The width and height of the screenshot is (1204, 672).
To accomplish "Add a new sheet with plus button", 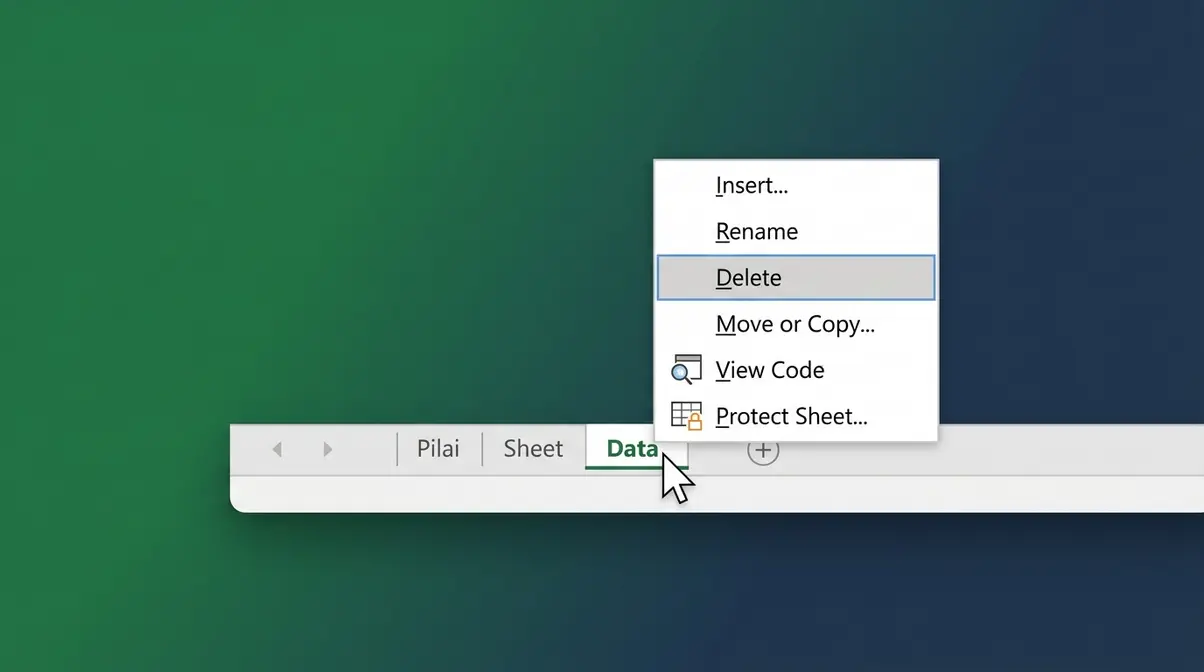I will 763,450.
